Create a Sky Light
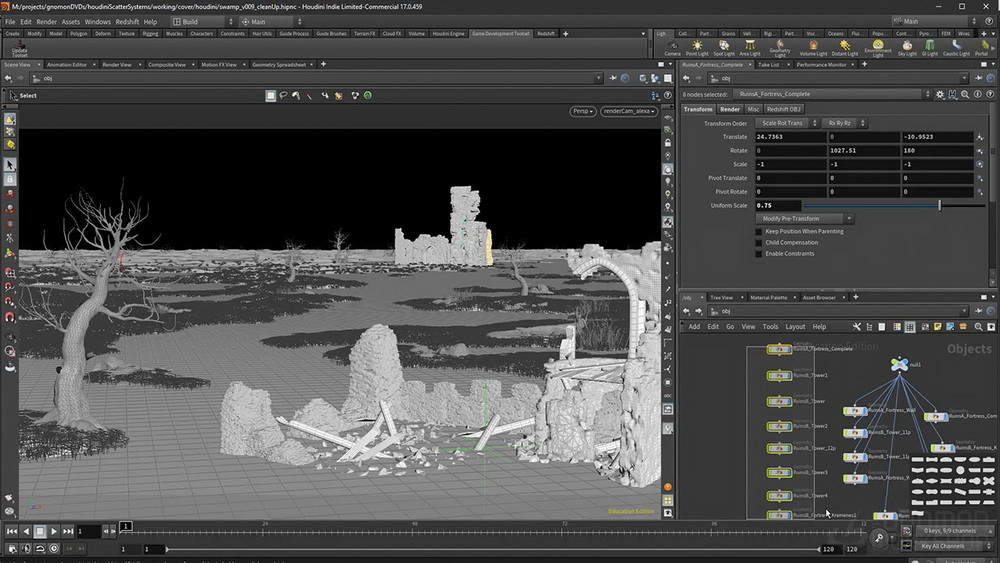 tap(907, 48)
